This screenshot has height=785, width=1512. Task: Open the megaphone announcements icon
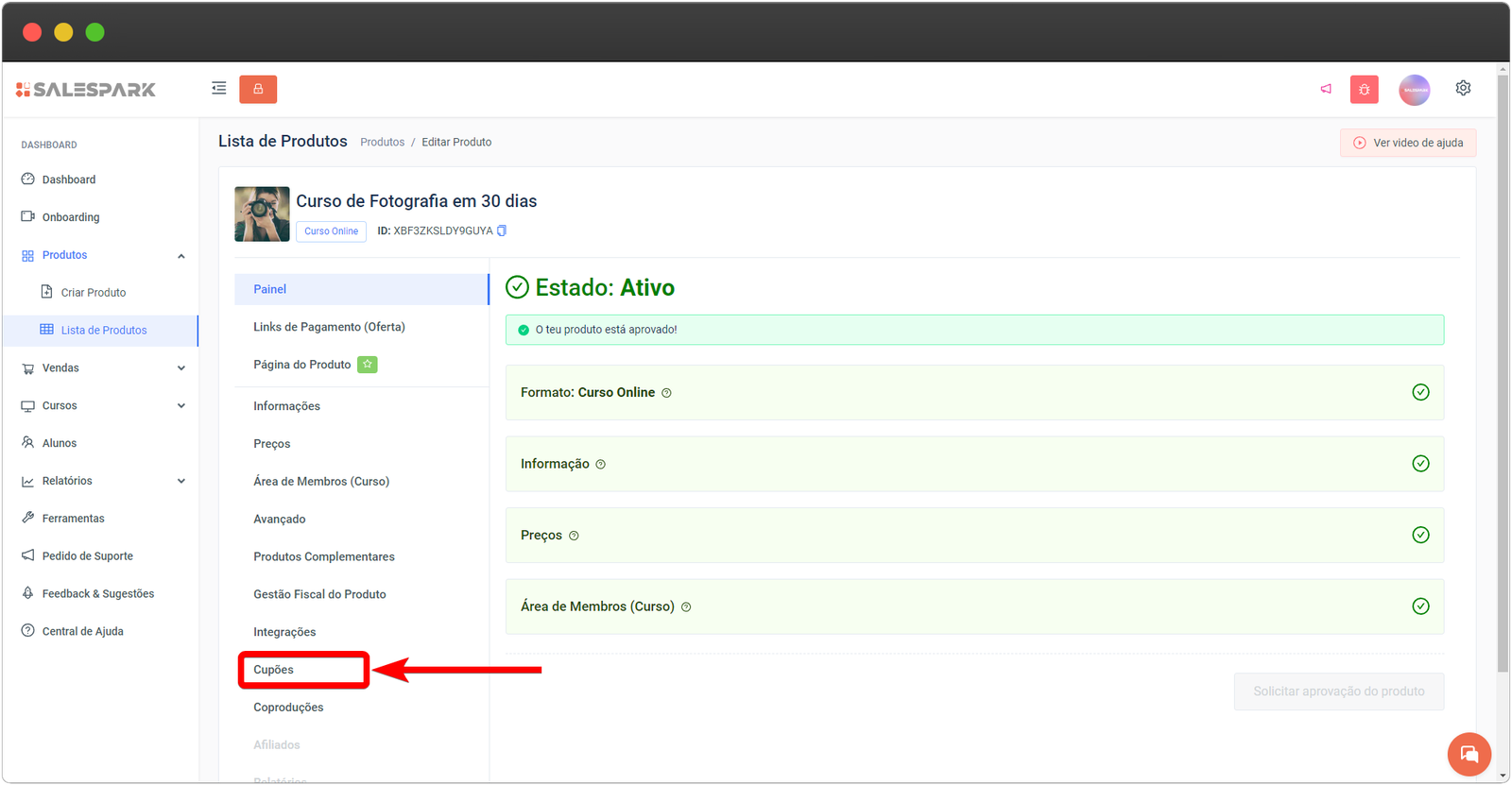pyautogui.click(x=1326, y=89)
